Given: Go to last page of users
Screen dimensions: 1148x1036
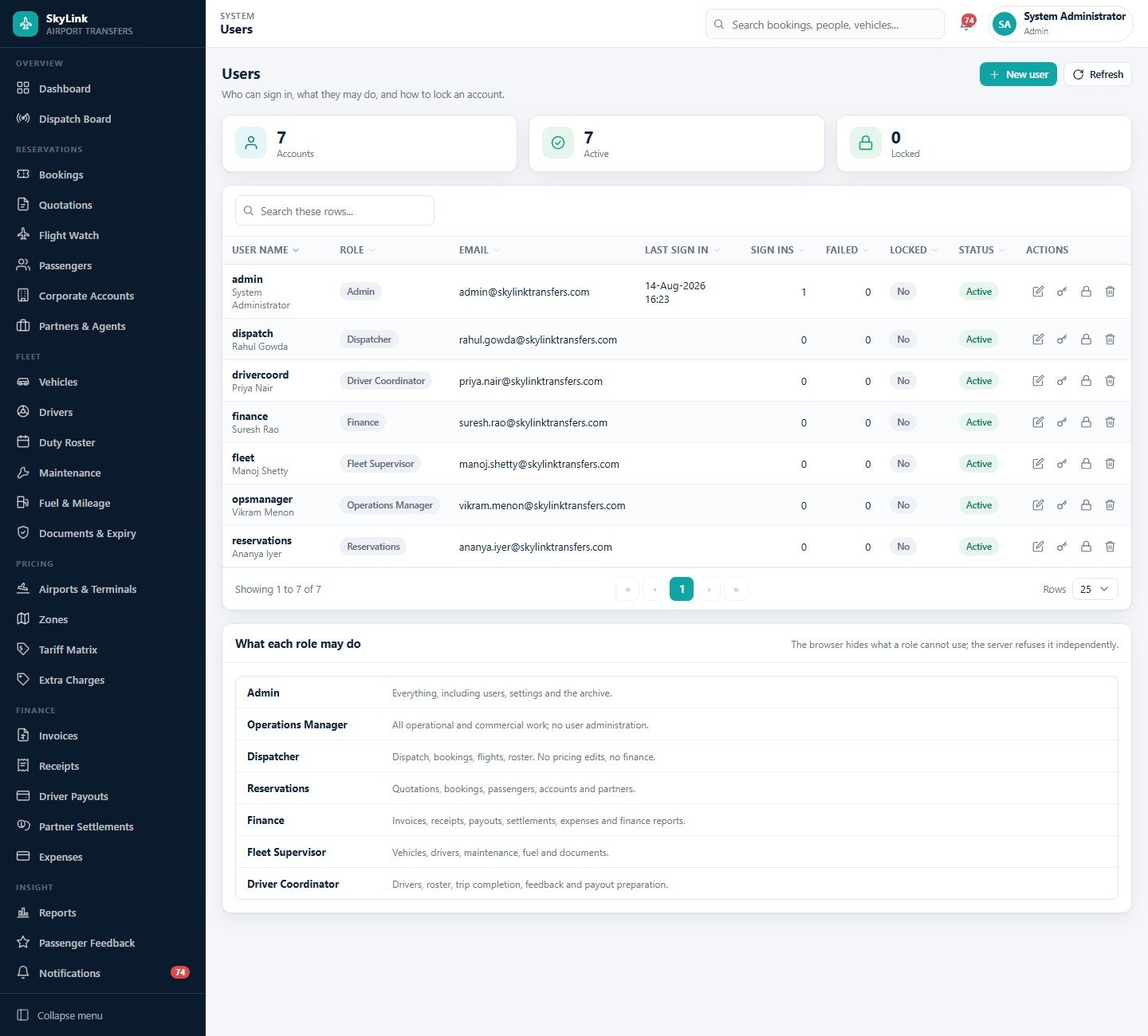Looking at the screenshot, I should pos(736,589).
